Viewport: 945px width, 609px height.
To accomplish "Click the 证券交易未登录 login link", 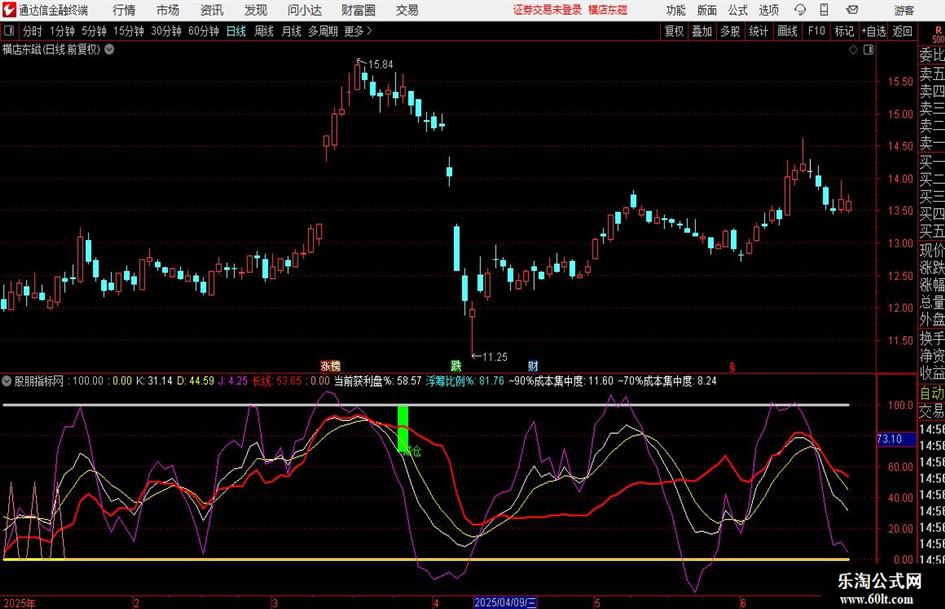I will 547,10.
